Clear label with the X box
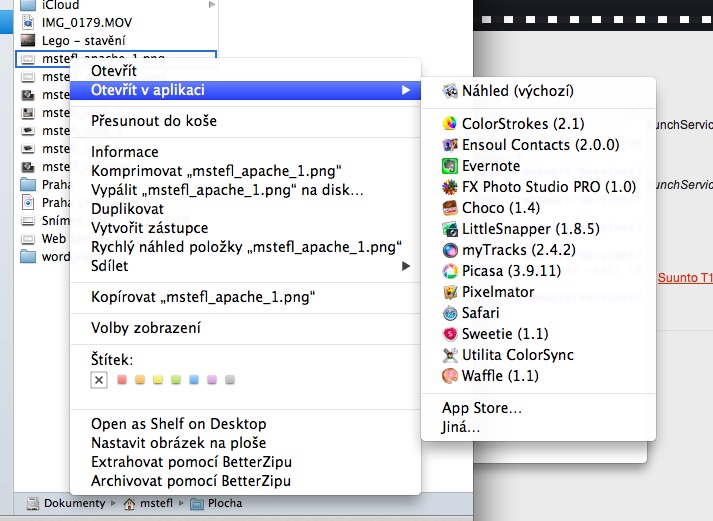Image resolution: width=713 pixels, height=521 pixels. click(x=98, y=380)
